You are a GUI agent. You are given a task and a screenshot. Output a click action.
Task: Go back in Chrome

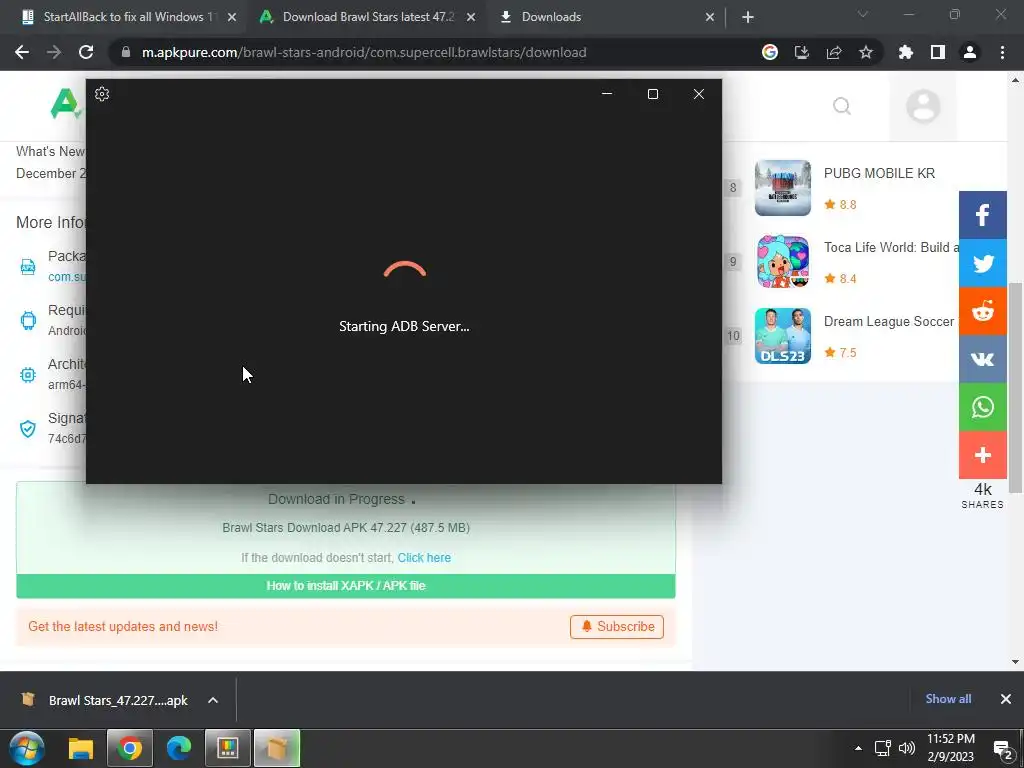[x=22, y=52]
